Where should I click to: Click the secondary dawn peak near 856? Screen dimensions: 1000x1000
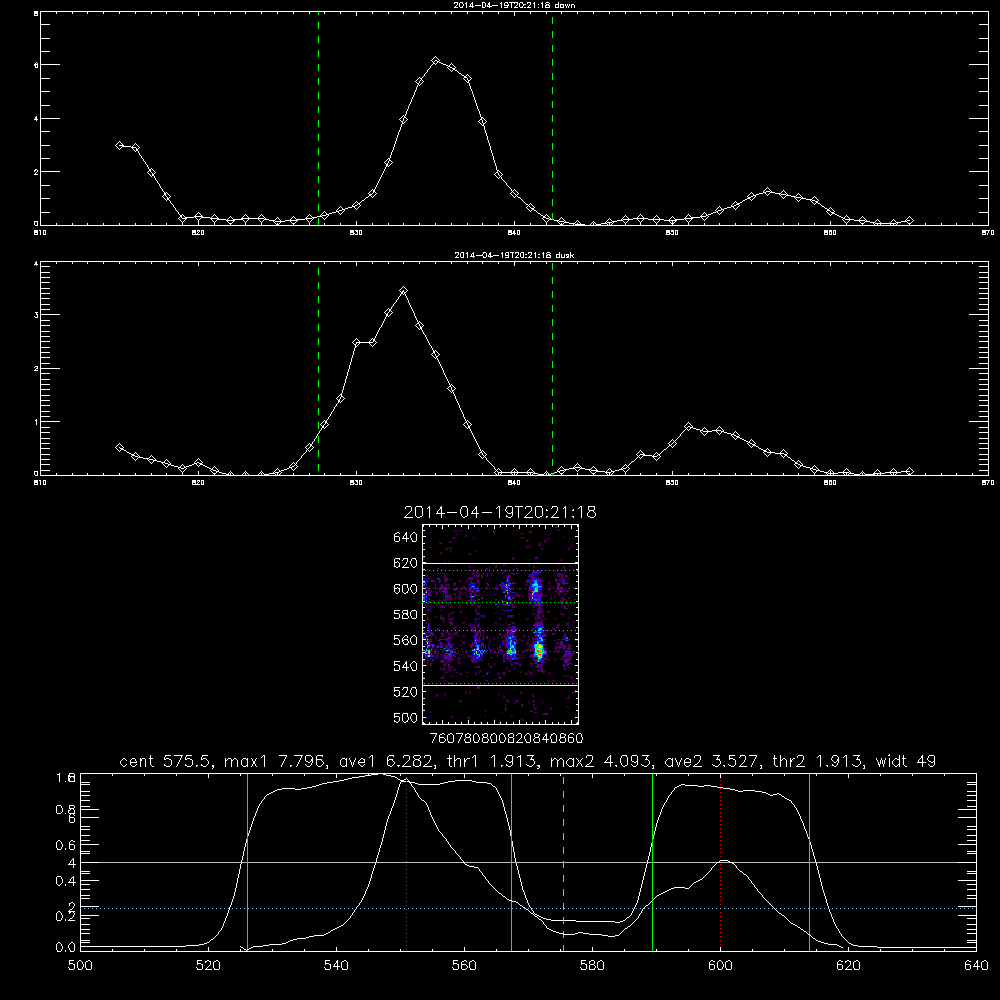[x=768, y=191]
